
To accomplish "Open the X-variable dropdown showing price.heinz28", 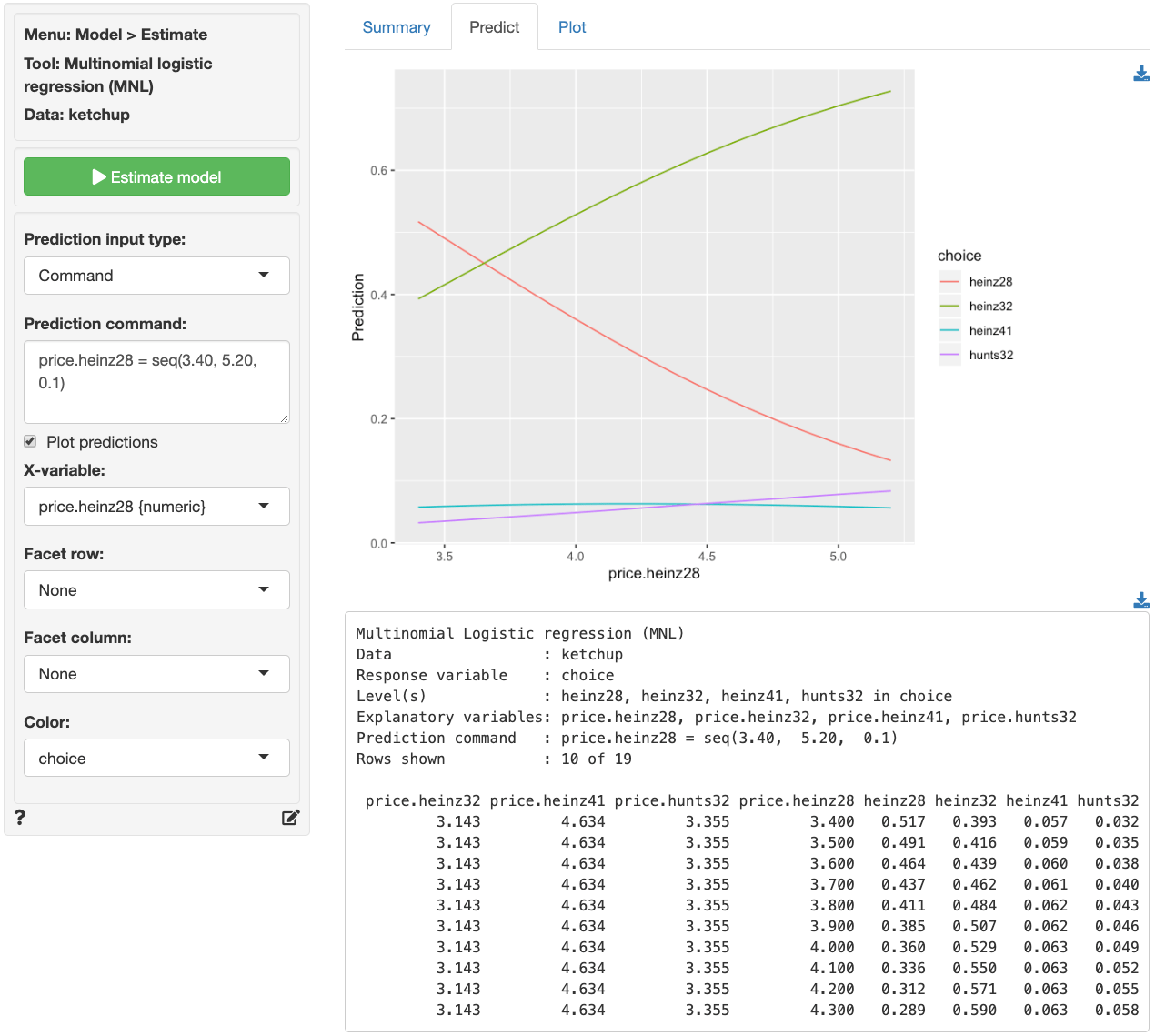I will pos(156,506).
